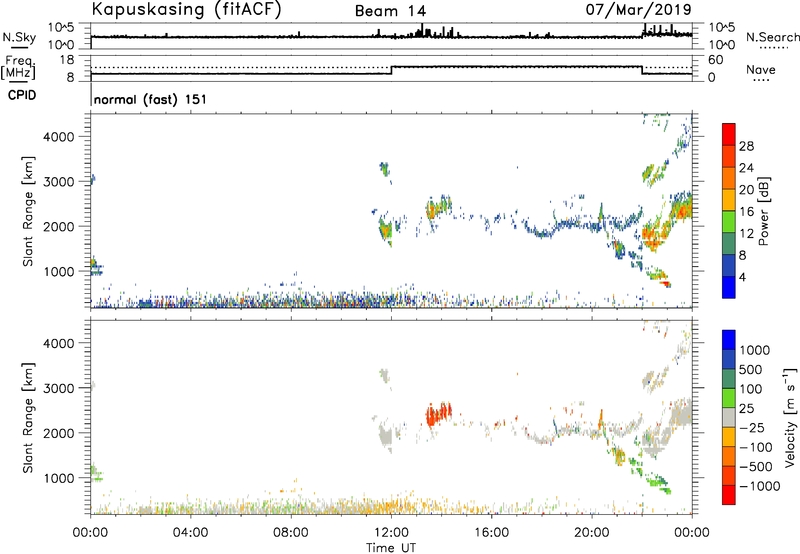Click the 'Velocity [m s-1]' color bar label
Screen dimensions: 800x554
pos(790,417)
